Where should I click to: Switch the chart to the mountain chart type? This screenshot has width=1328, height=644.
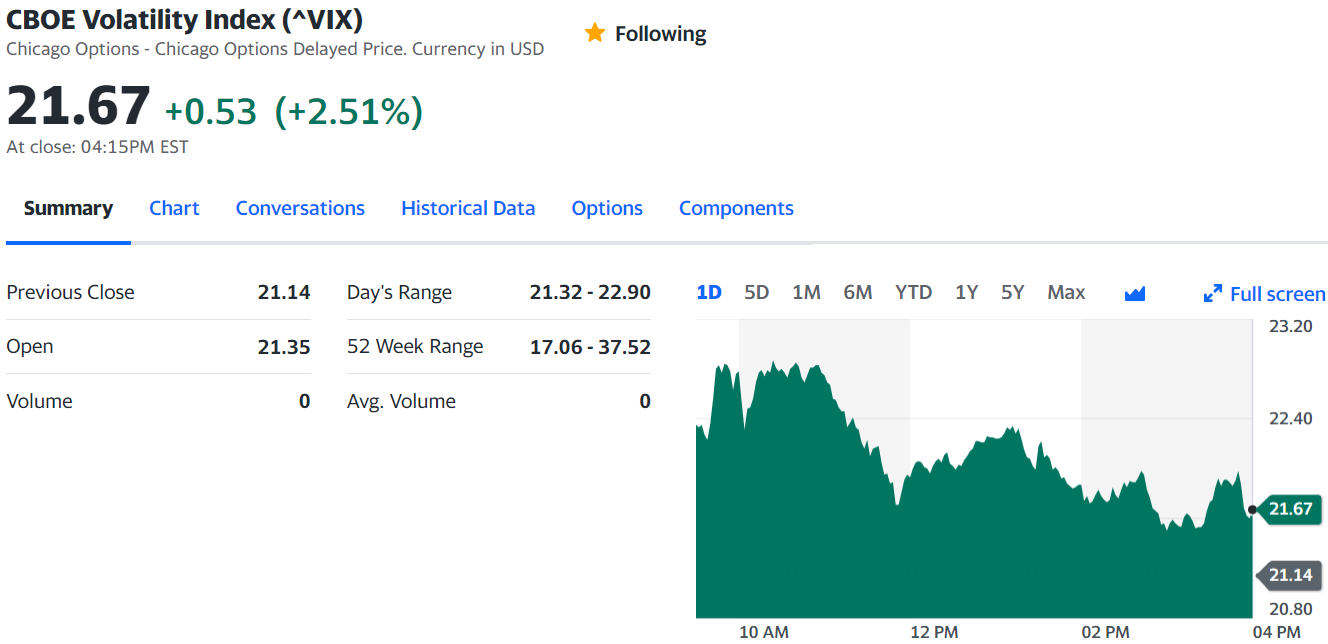[x=1134, y=293]
